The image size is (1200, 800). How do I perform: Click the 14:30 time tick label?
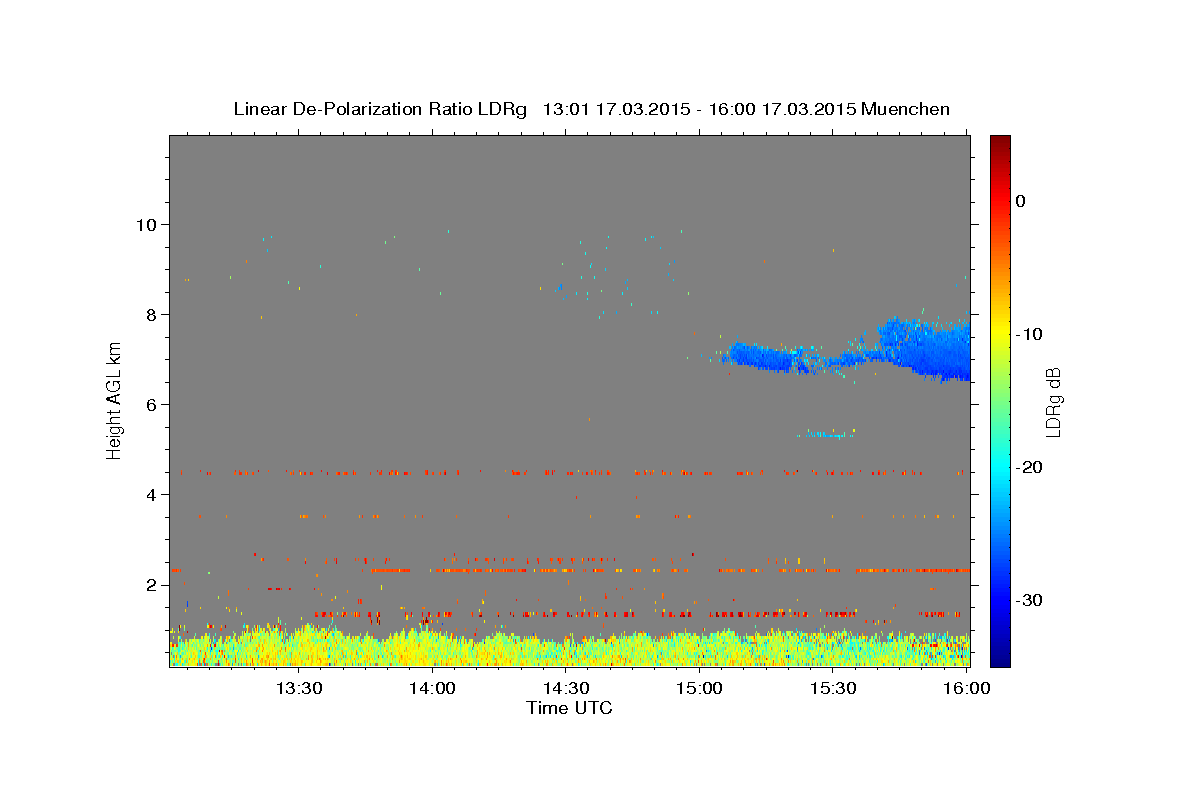point(566,688)
